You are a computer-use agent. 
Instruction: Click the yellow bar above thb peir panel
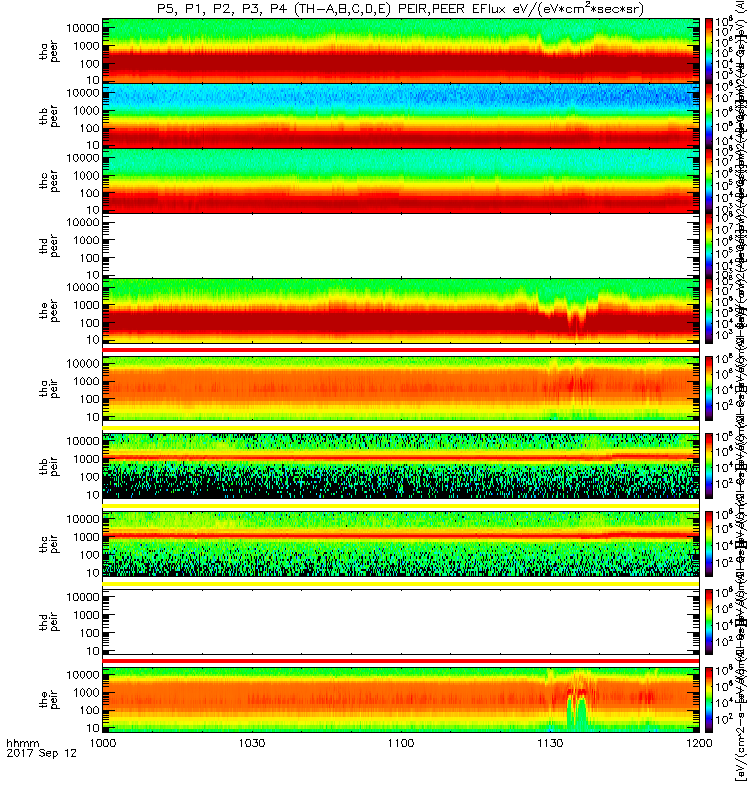click(401, 428)
